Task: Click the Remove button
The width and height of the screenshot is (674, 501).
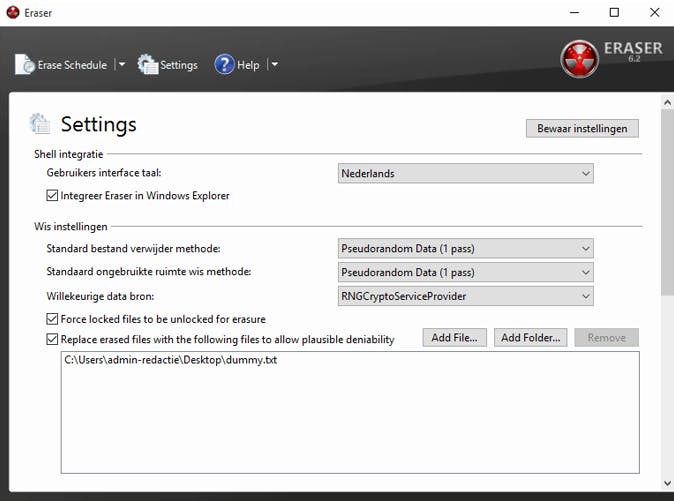Action: [607, 338]
